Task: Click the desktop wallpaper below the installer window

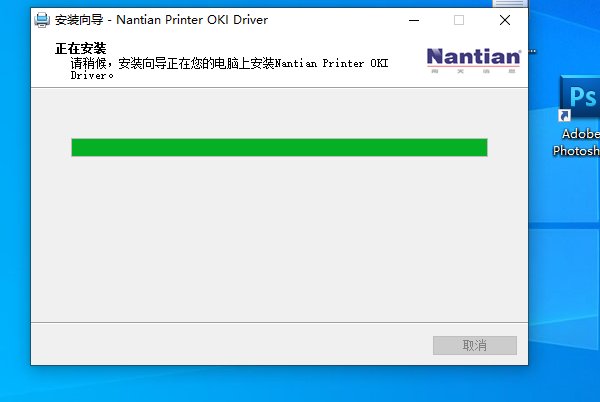Action: coord(279,384)
